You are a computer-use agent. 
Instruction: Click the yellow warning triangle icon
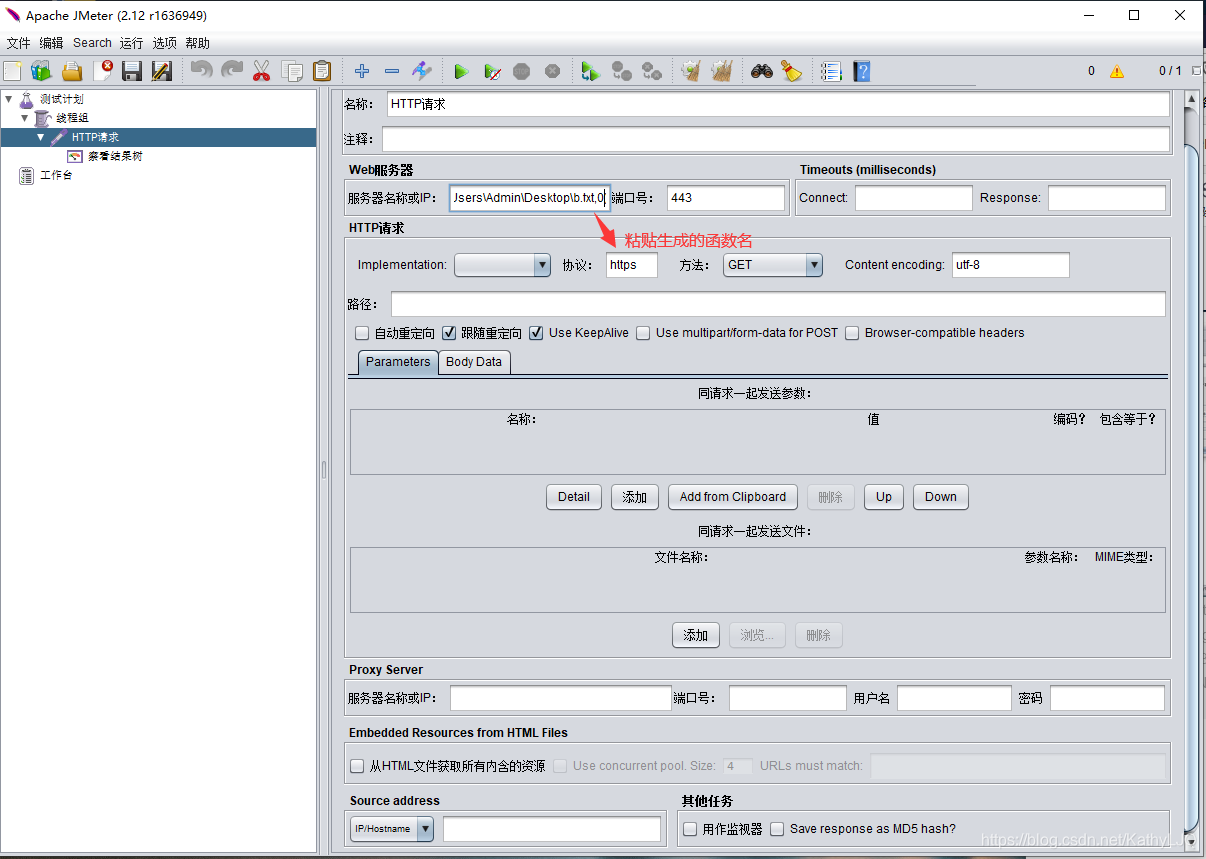click(1116, 71)
